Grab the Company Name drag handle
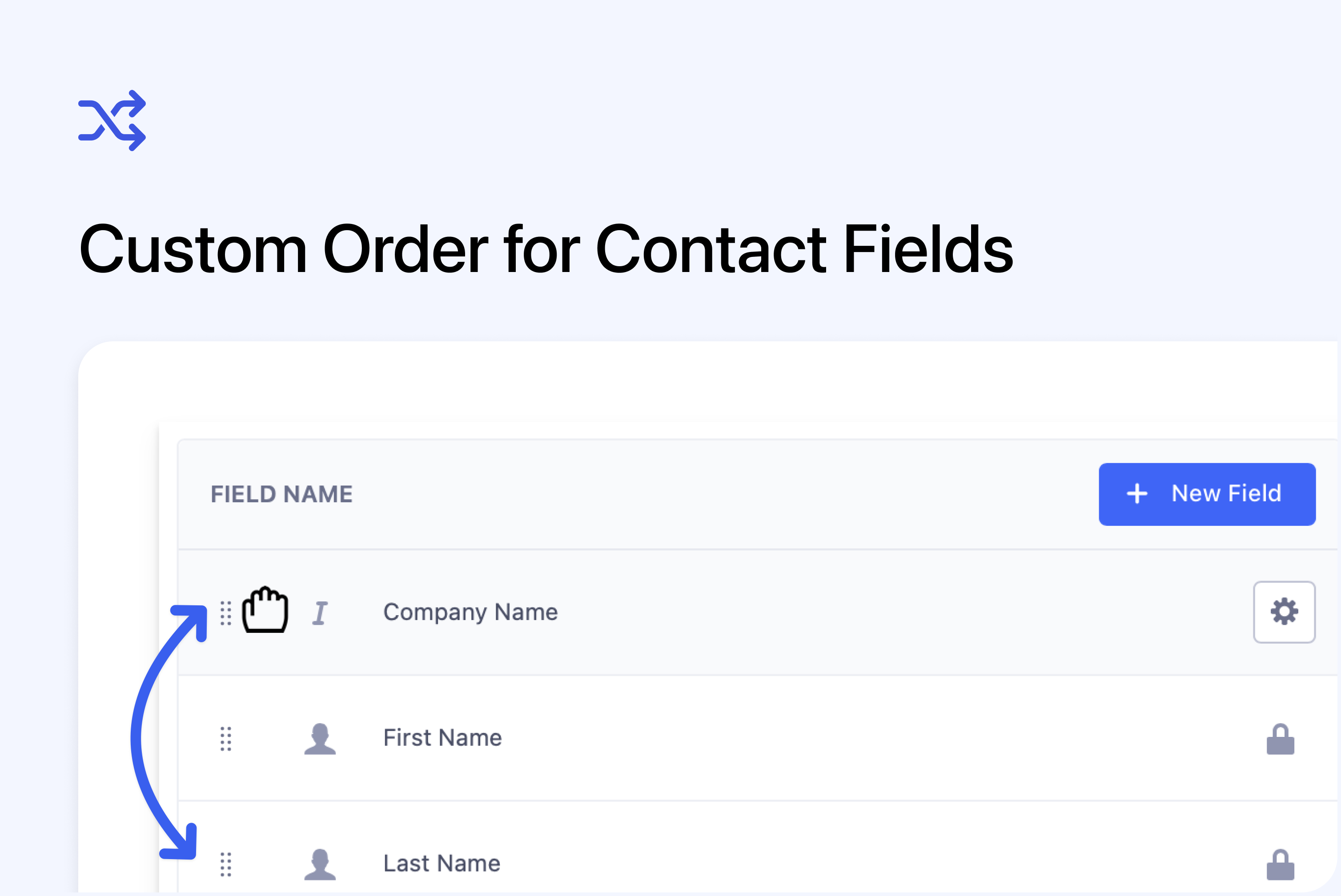Viewport: 1341px width, 896px height. [226, 613]
